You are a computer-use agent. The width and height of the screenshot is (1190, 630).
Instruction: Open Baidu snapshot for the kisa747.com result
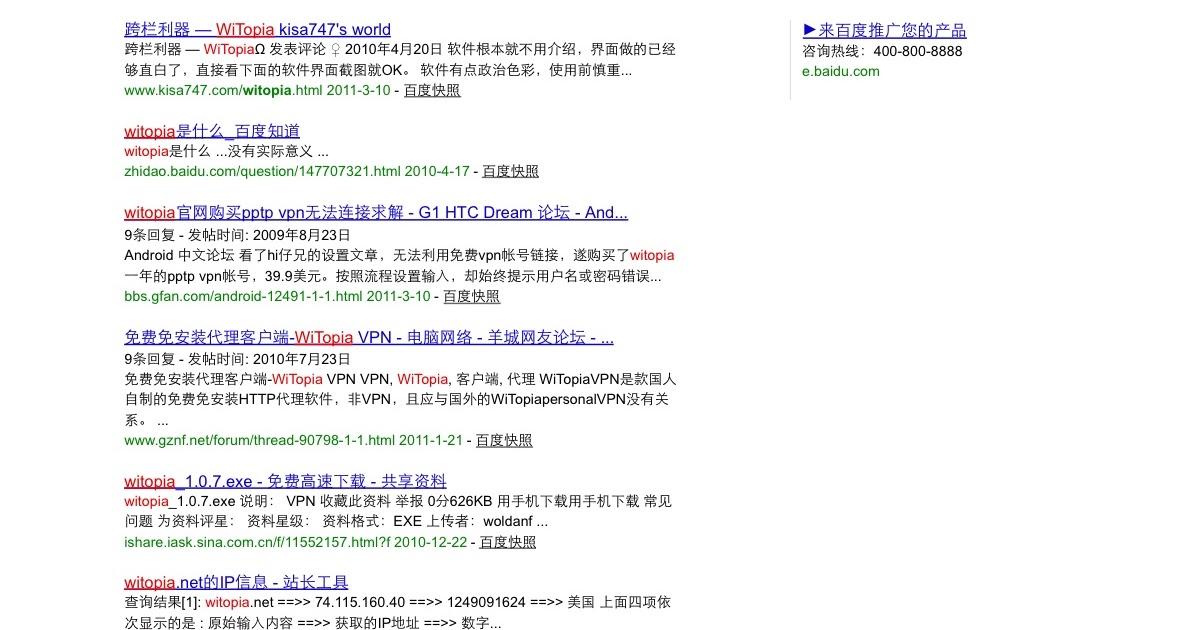(432, 90)
